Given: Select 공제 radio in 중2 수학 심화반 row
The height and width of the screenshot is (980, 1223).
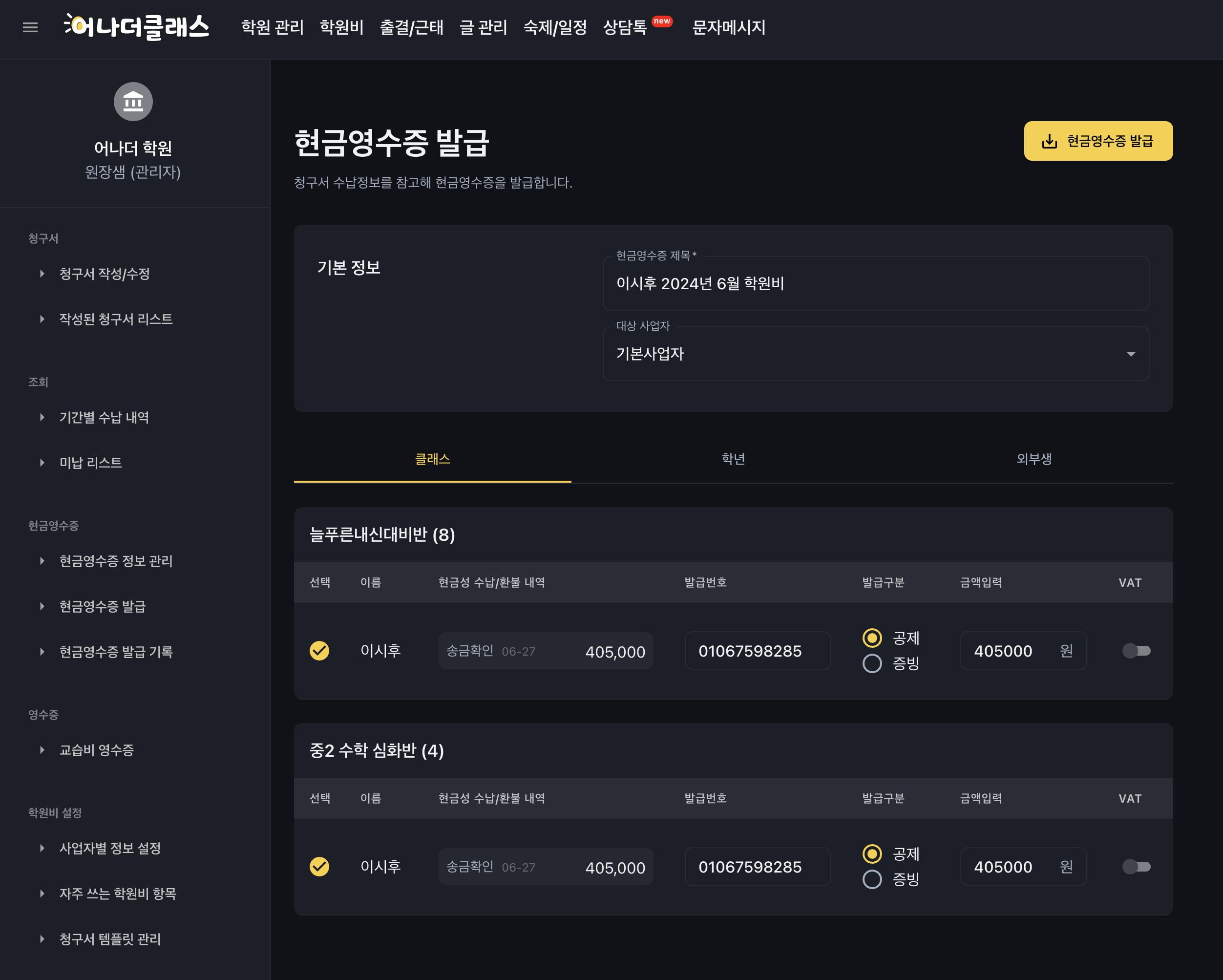Looking at the screenshot, I should (872, 853).
